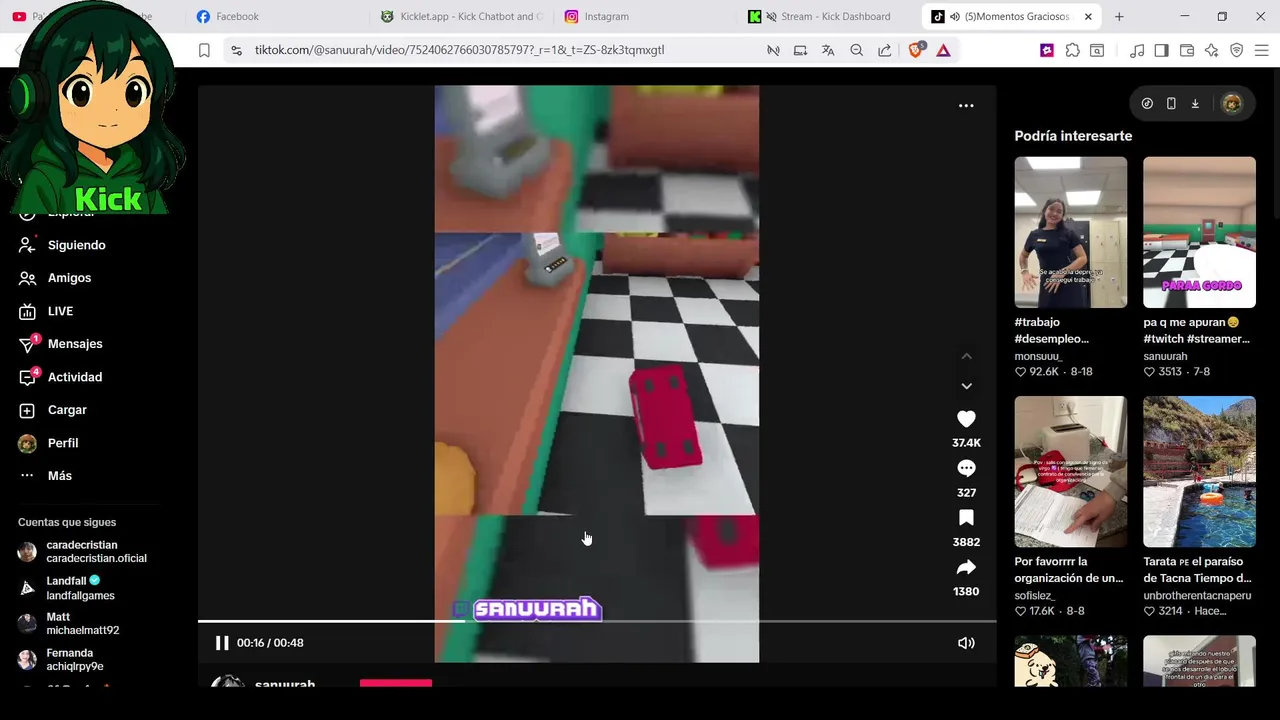The height and width of the screenshot is (720, 1280).
Task: Click download desktop app icon
Action: point(1195,103)
